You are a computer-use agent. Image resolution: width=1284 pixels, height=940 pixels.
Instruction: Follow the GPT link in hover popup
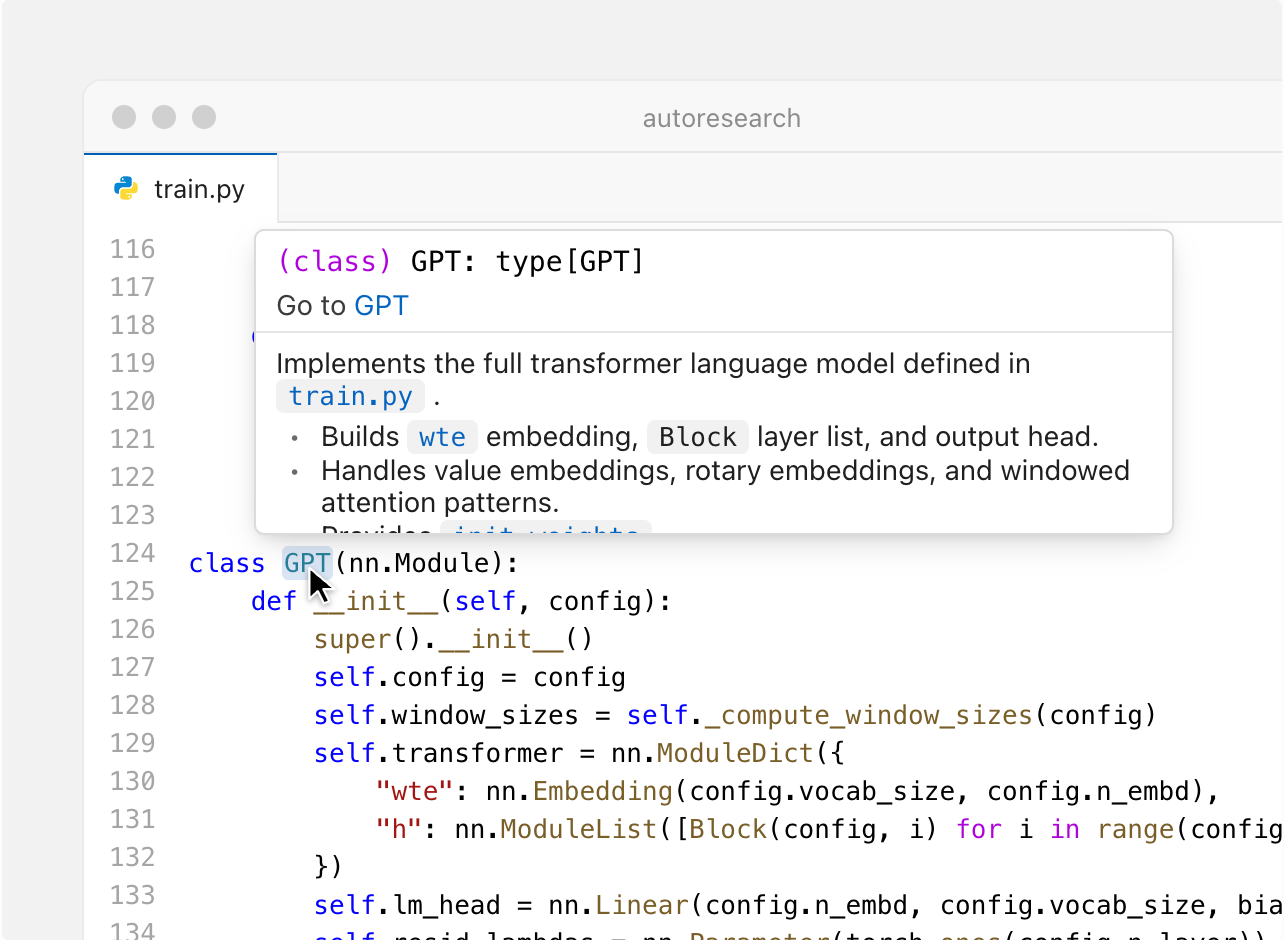coord(381,306)
